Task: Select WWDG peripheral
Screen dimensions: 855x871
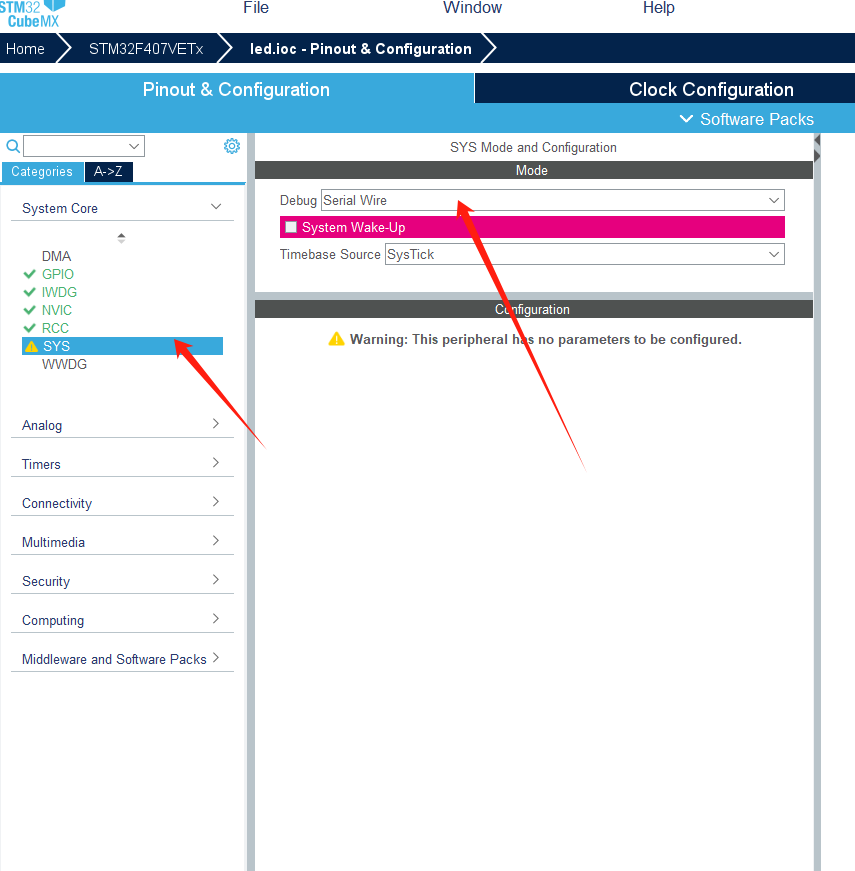Action: (64, 364)
